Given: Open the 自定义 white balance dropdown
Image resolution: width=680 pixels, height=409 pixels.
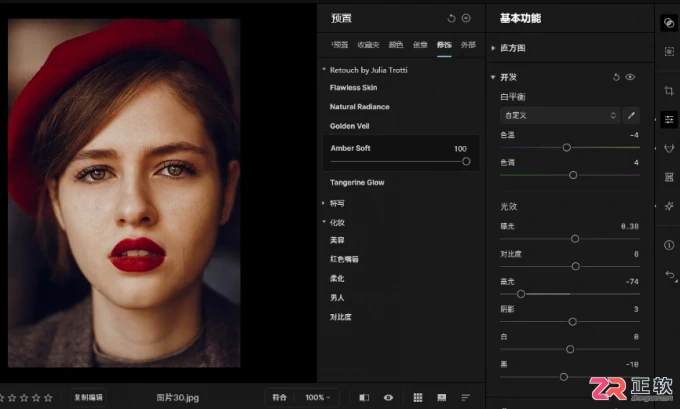Looking at the screenshot, I should [x=560, y=115].
